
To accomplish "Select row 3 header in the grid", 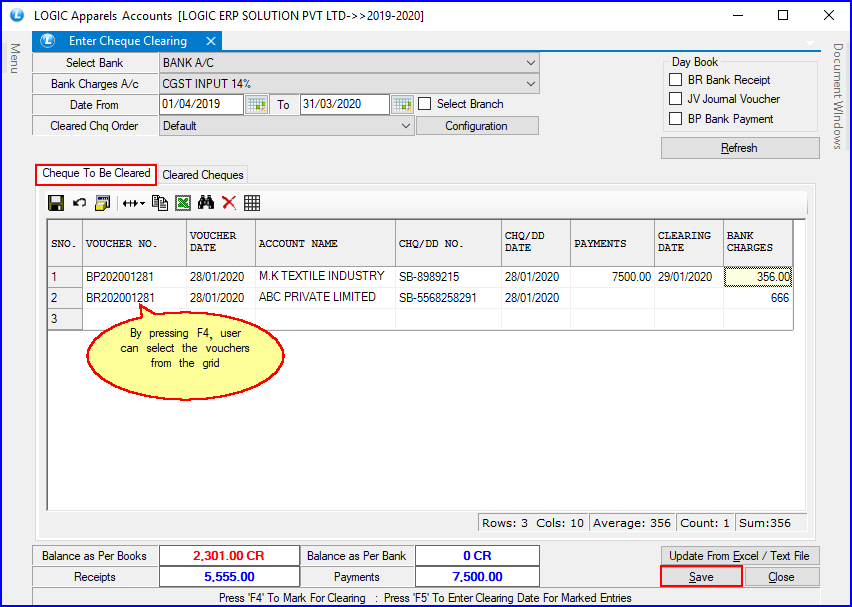I will pyautogui.click(x=65, y=319).
